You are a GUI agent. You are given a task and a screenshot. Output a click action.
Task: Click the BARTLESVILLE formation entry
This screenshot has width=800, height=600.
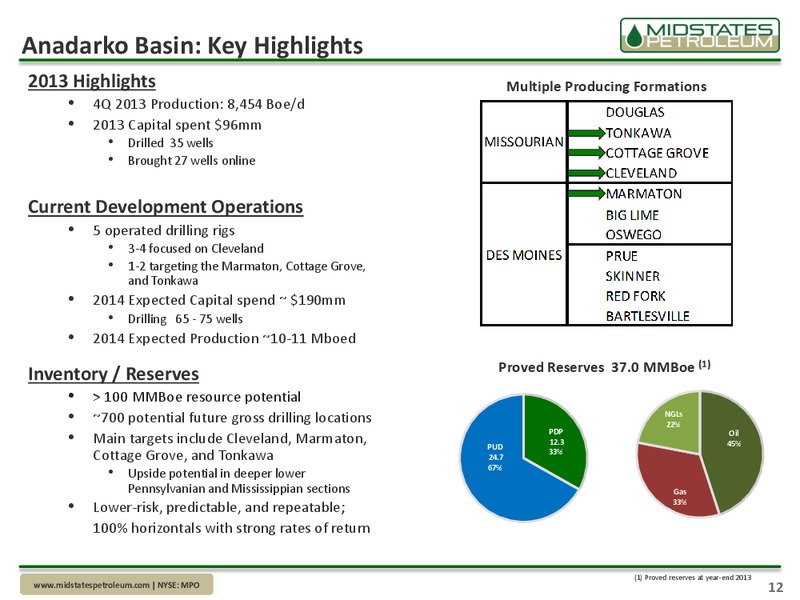(647, 316)
